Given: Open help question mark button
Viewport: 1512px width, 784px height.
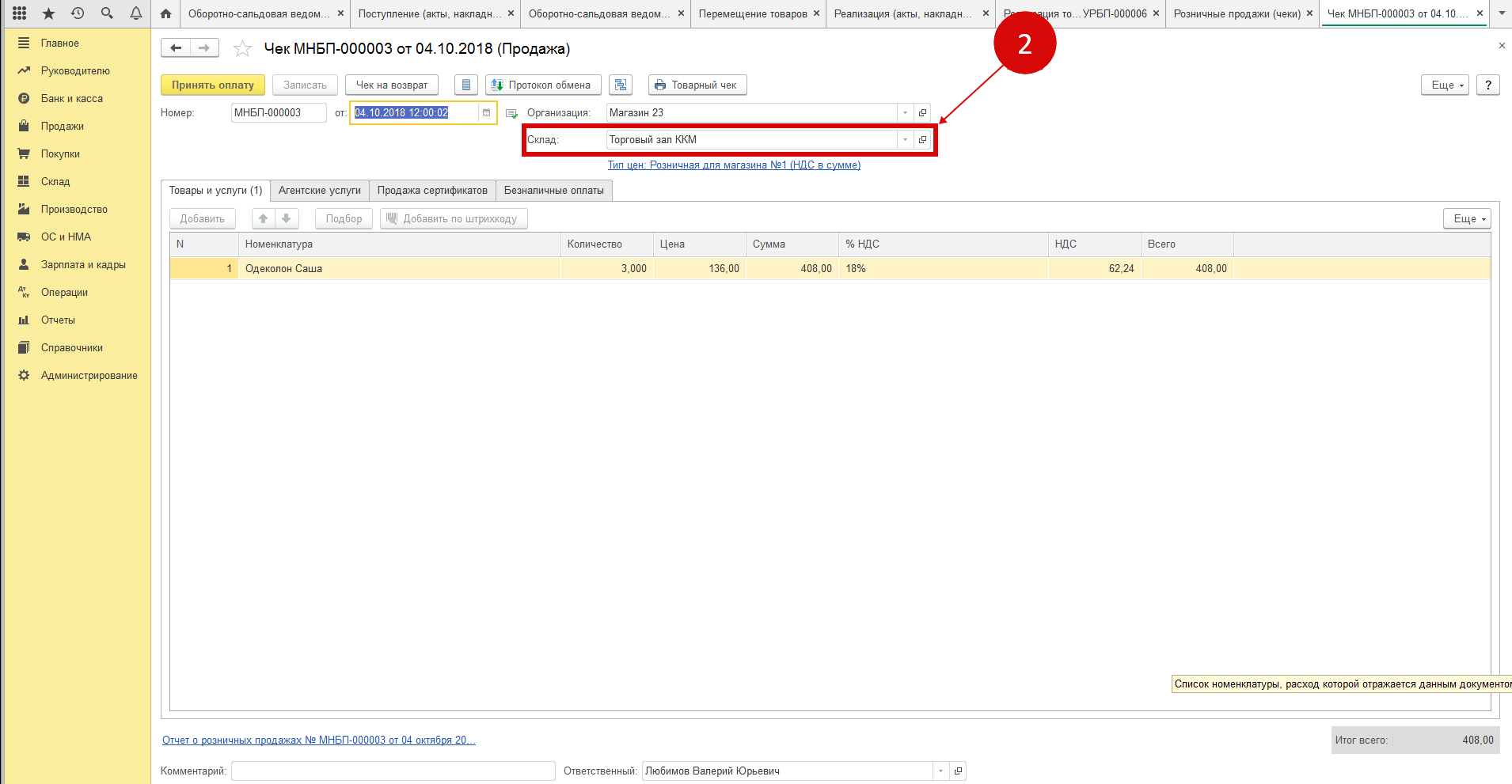Looking at the screenshot, I should click(x=1488, y=85).
